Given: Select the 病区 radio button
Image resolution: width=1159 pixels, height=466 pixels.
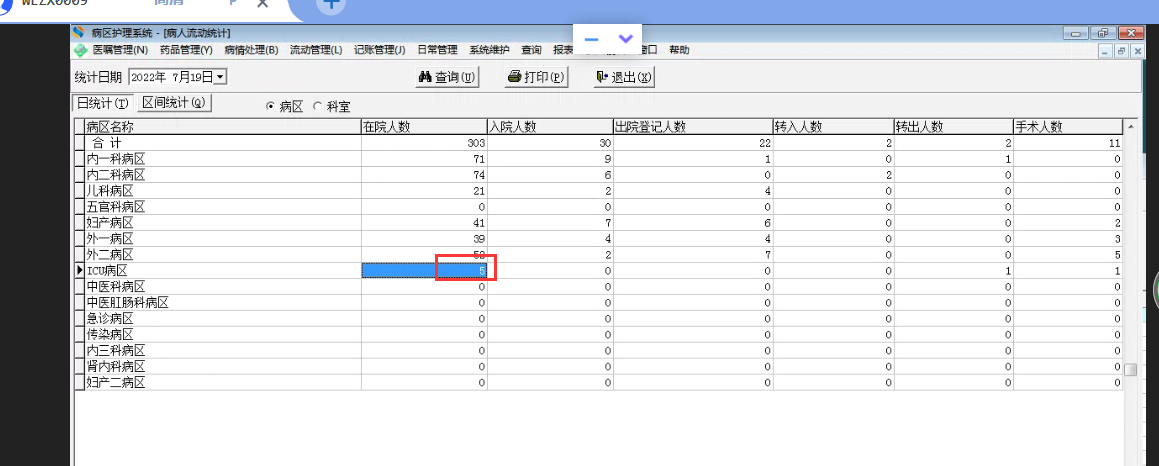Looking at the screenshot, I should (x=270, y=107).
